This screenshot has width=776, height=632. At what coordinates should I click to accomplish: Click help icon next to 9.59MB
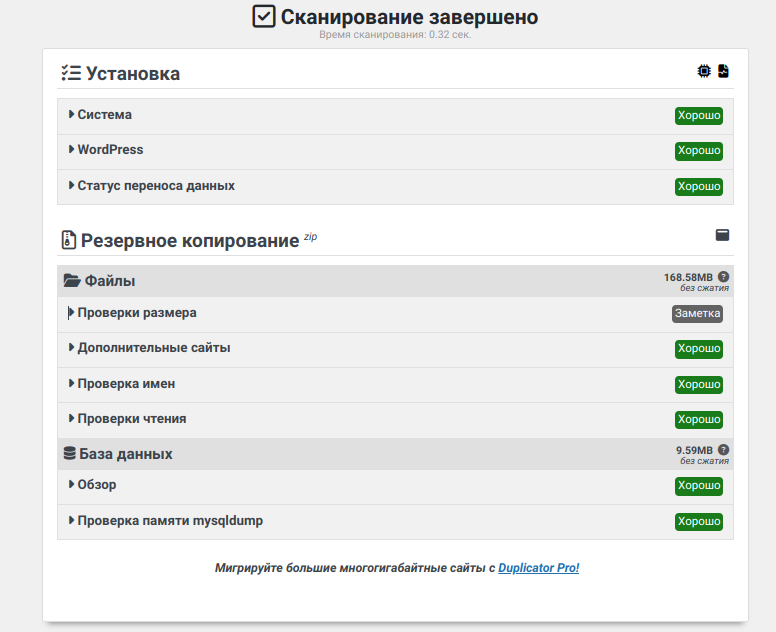click(723, 450)
